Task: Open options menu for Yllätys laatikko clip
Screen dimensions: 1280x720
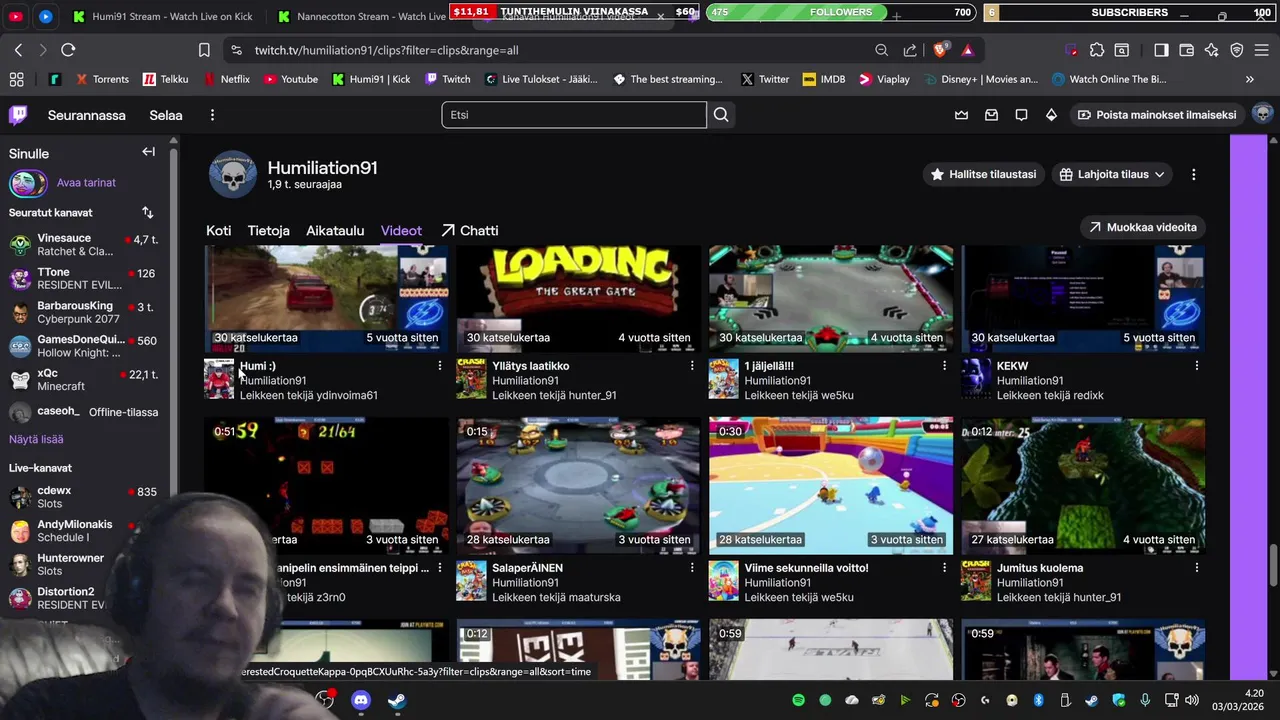Action: 691,366
